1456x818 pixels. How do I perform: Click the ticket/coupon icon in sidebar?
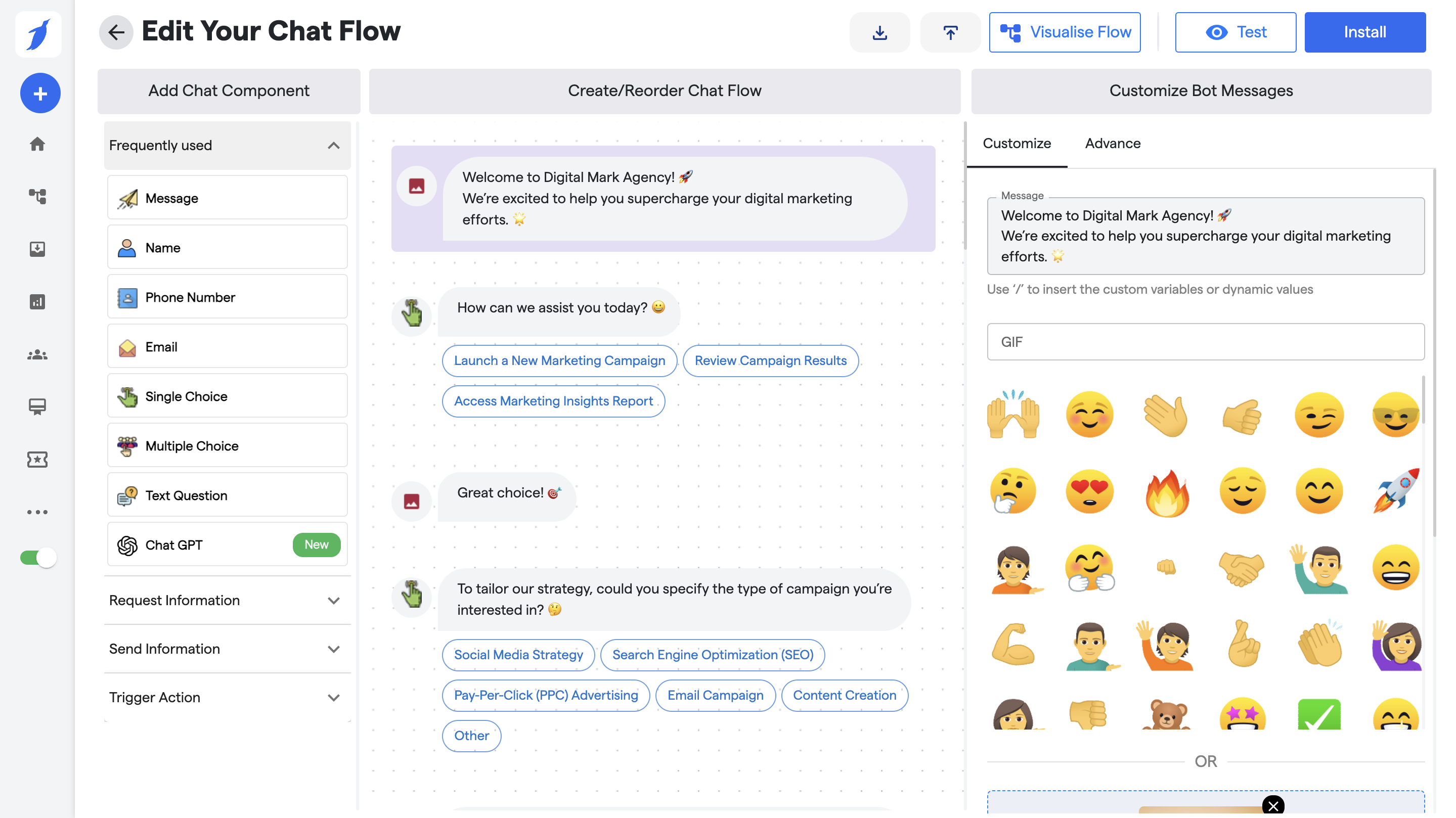click(x=38, y=459)
